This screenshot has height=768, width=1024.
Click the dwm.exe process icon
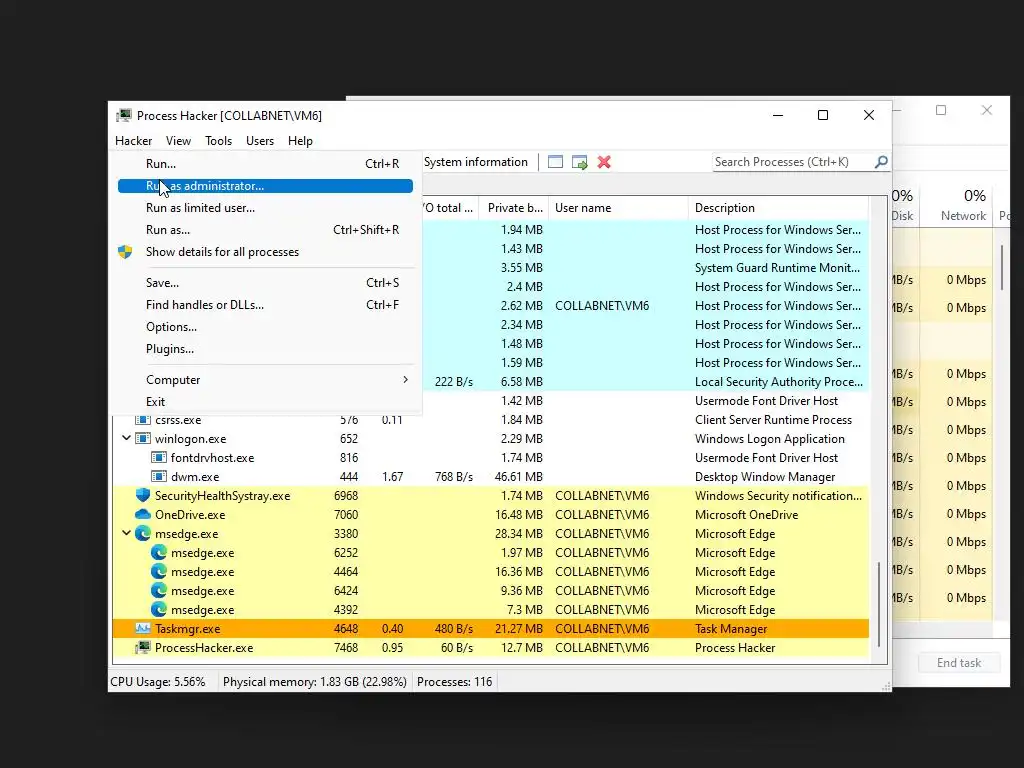tap(159, 477)
